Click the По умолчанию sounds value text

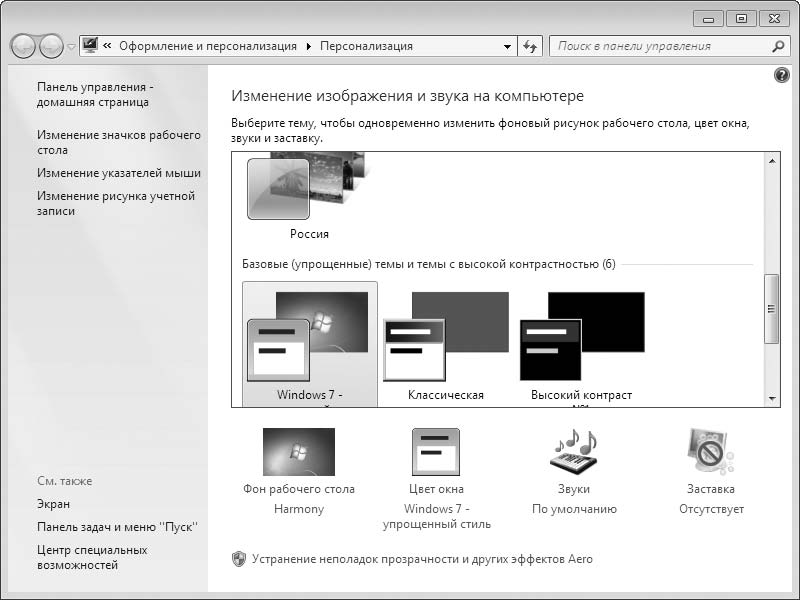click(574, 509)
